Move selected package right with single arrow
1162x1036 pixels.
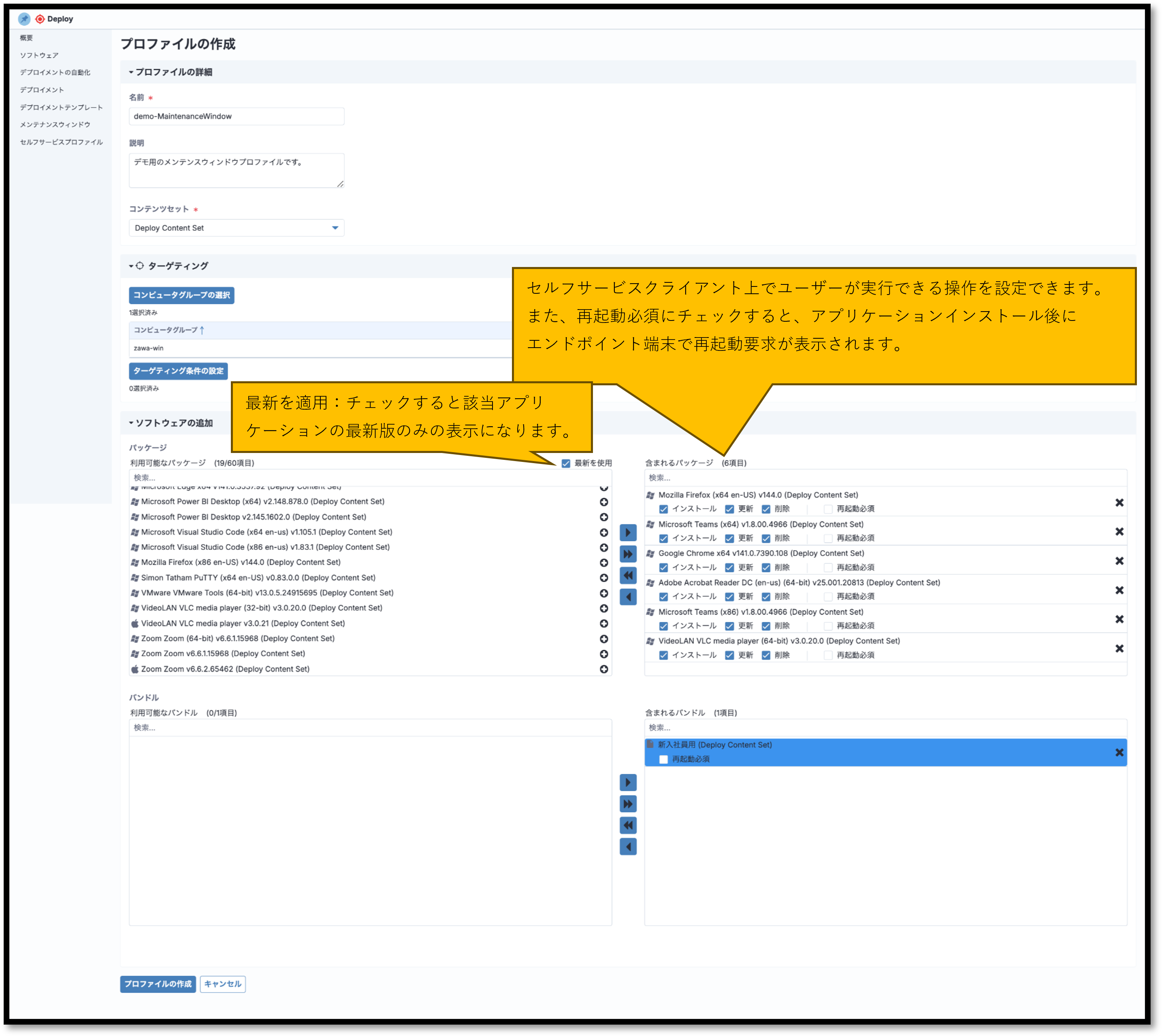pos(628,533)
